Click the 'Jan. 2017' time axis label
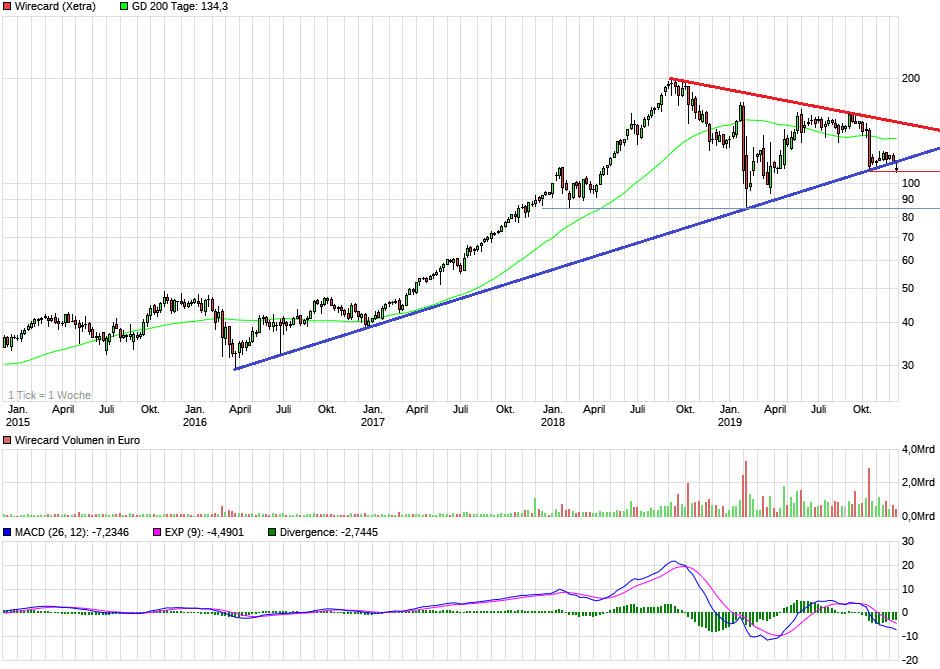 pyautogui.click(x=372, y=416)
